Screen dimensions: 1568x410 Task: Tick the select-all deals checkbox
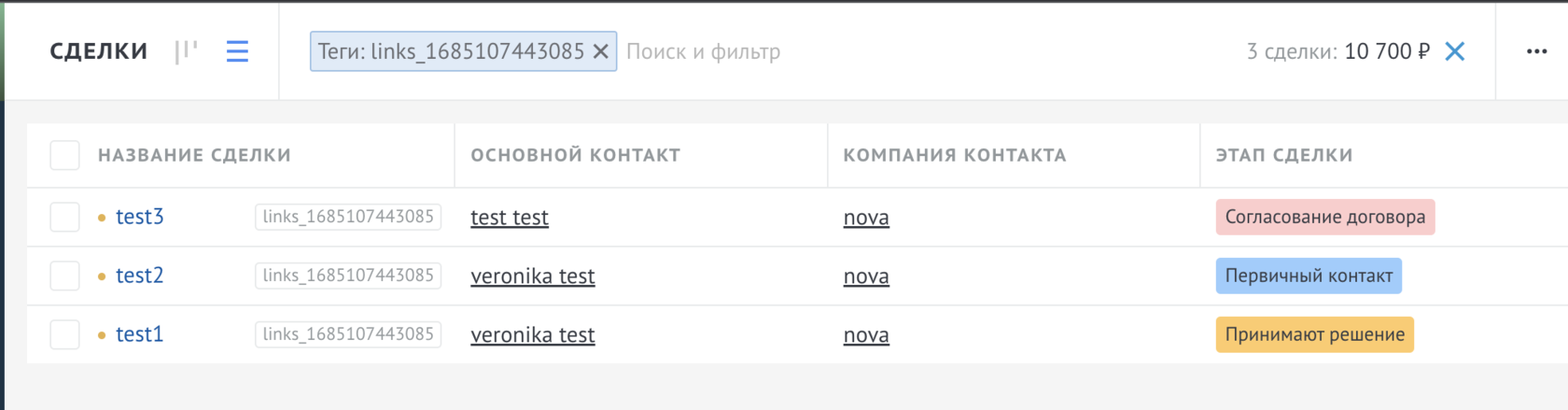pyautogui.click(x=64, y=155)
